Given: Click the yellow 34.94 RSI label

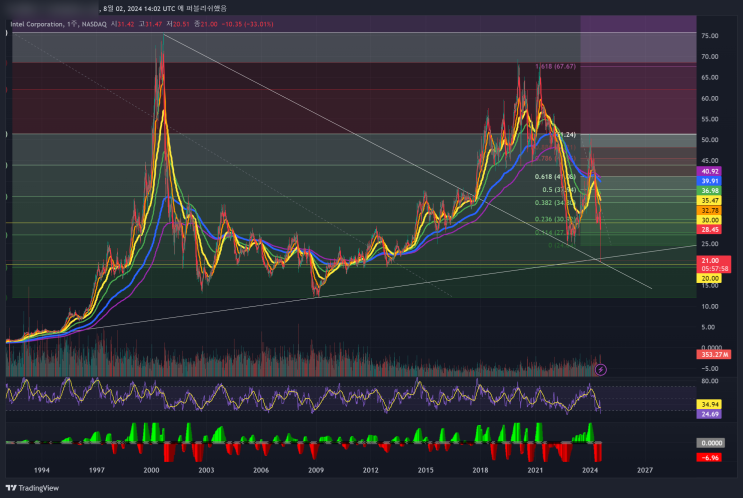Looking at the screenshot, I should 709,404.
